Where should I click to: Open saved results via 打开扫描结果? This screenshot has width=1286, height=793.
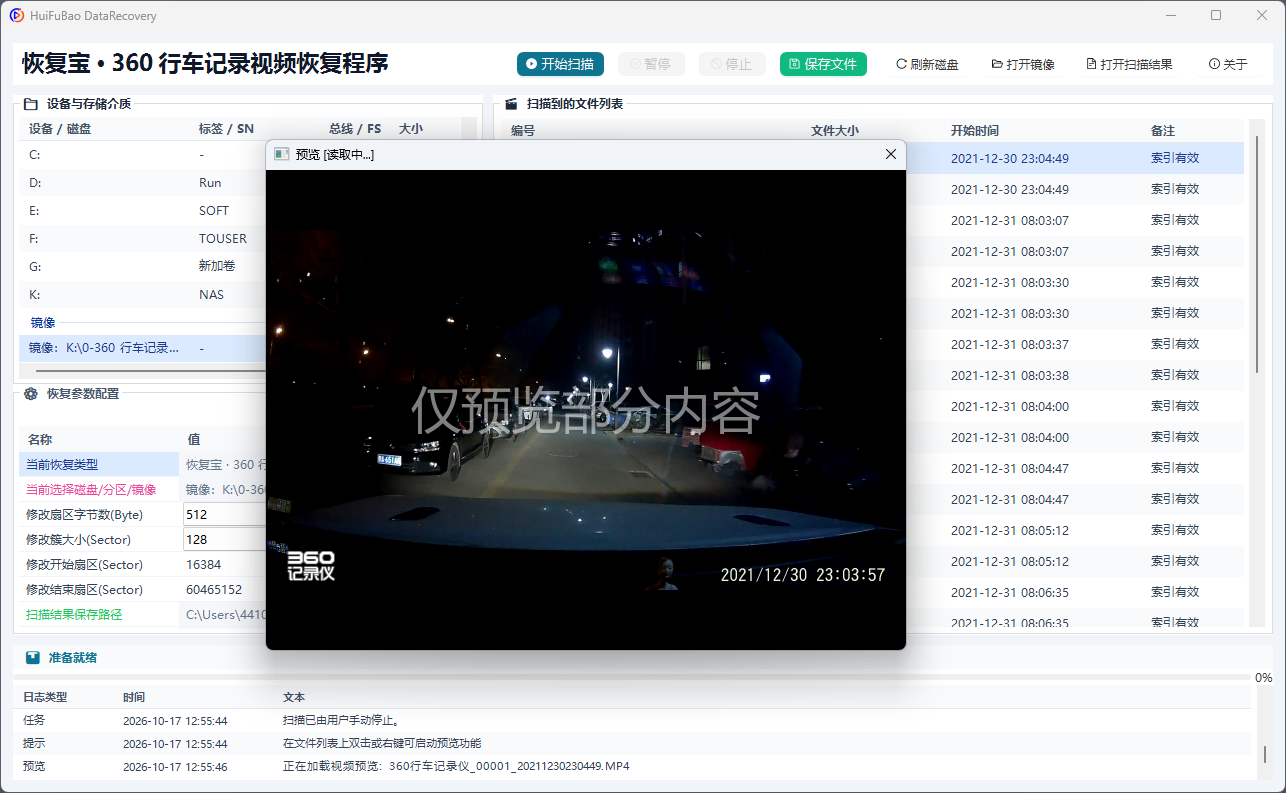1129,64
